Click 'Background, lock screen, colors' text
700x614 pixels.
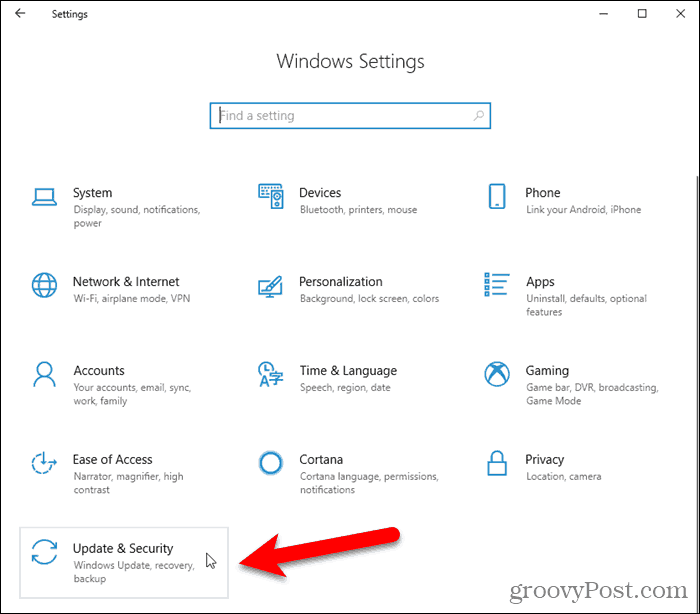pos(369,299)
